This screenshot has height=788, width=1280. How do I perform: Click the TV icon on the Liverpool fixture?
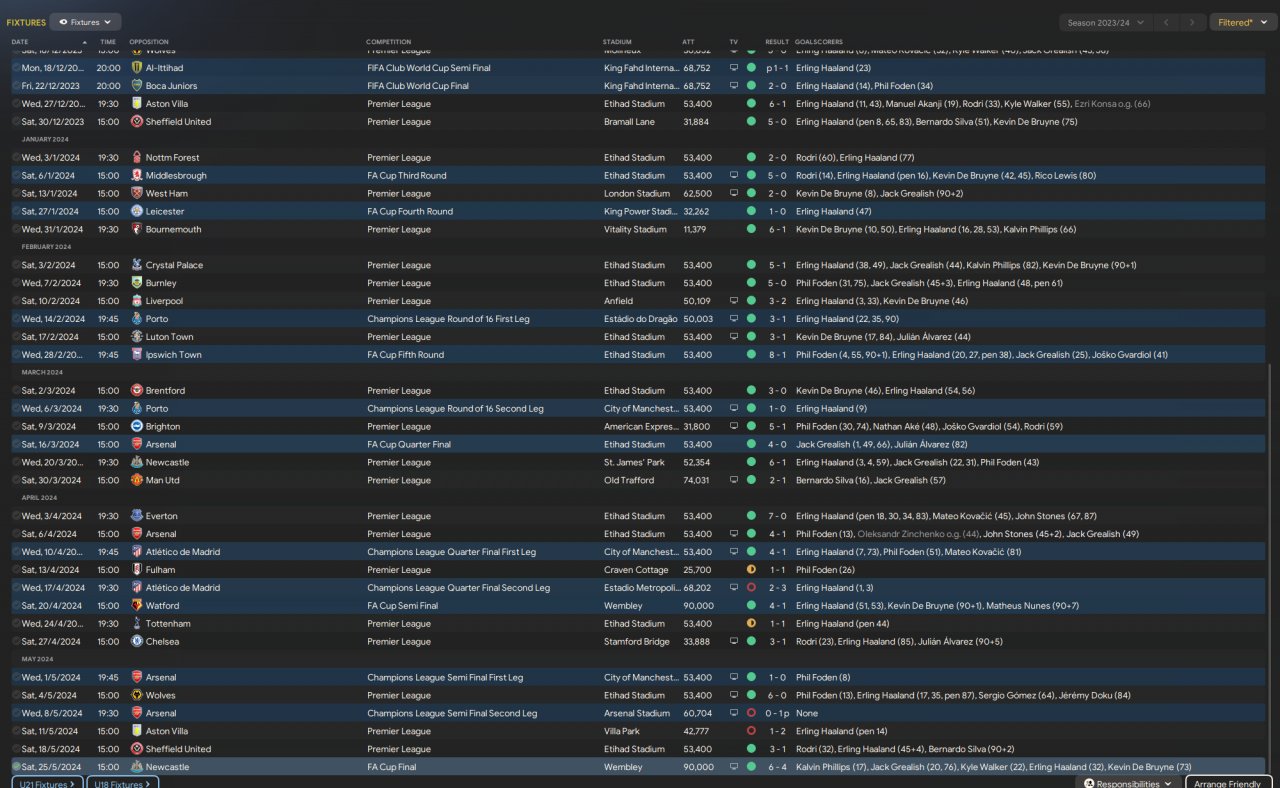click(734, 301)
